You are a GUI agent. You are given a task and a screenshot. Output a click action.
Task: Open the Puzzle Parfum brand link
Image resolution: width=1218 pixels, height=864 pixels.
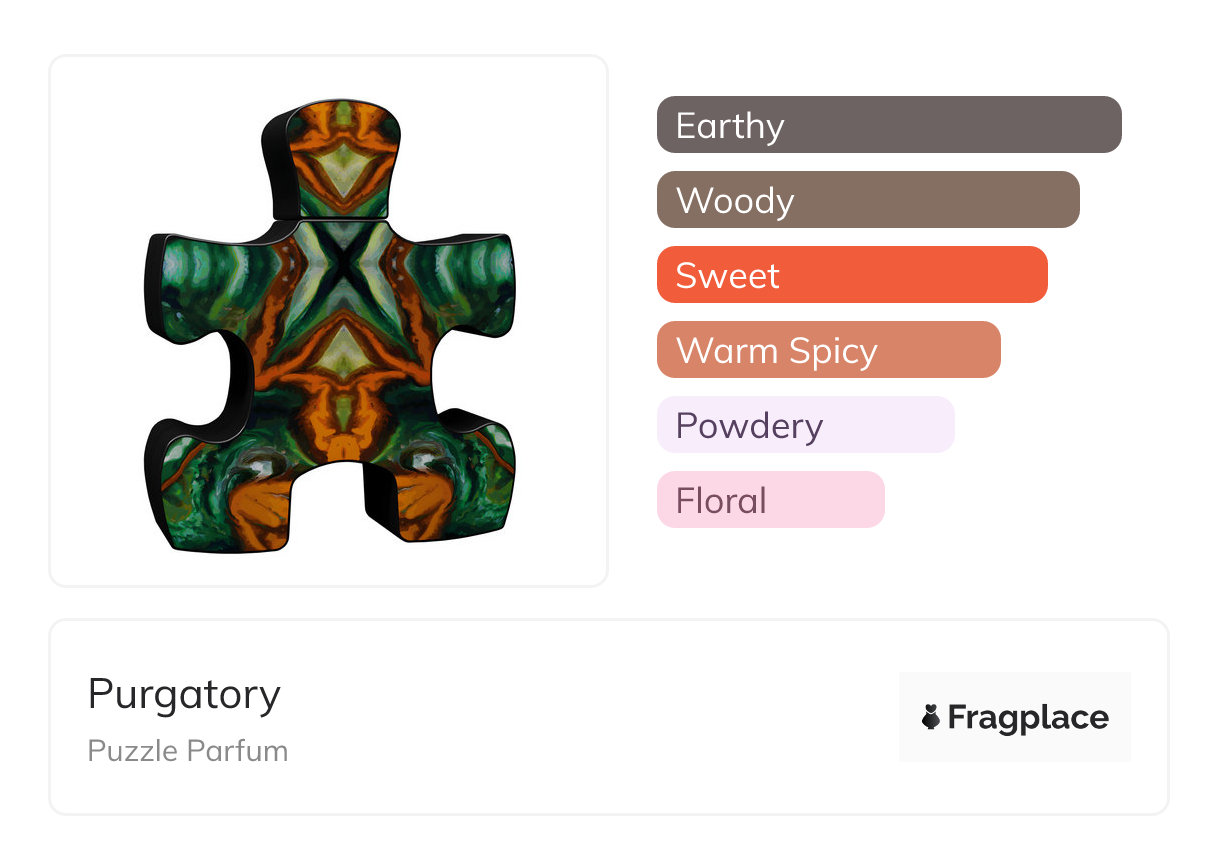click(x=188, y=750)
